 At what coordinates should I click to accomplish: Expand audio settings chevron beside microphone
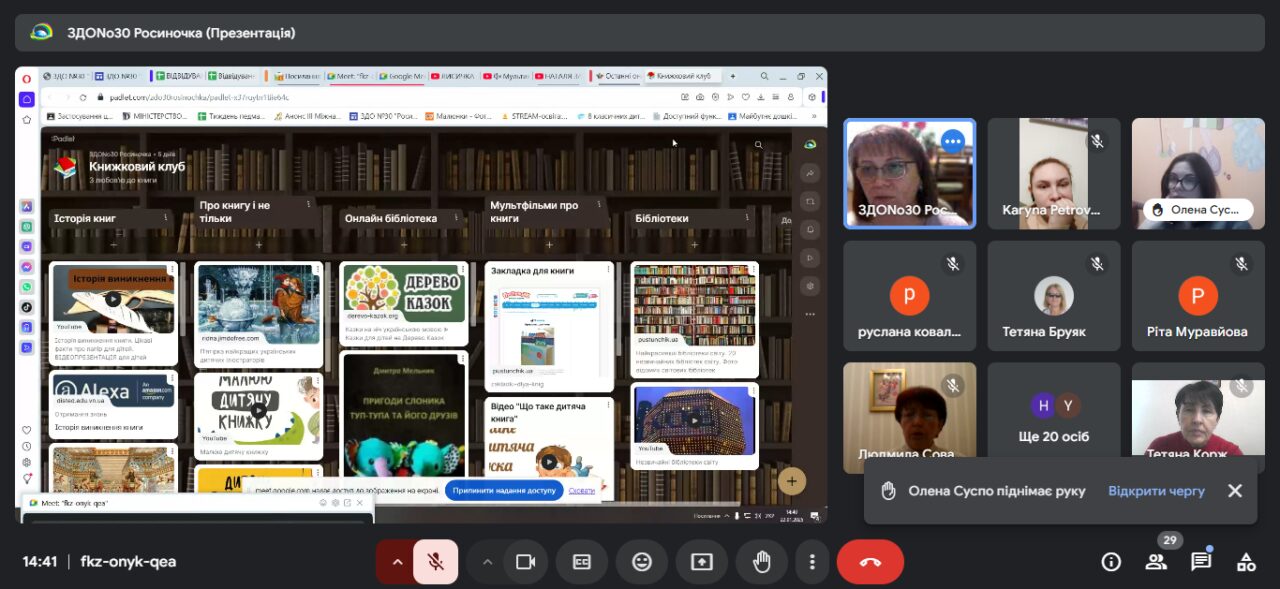click(x=397, y=562)
